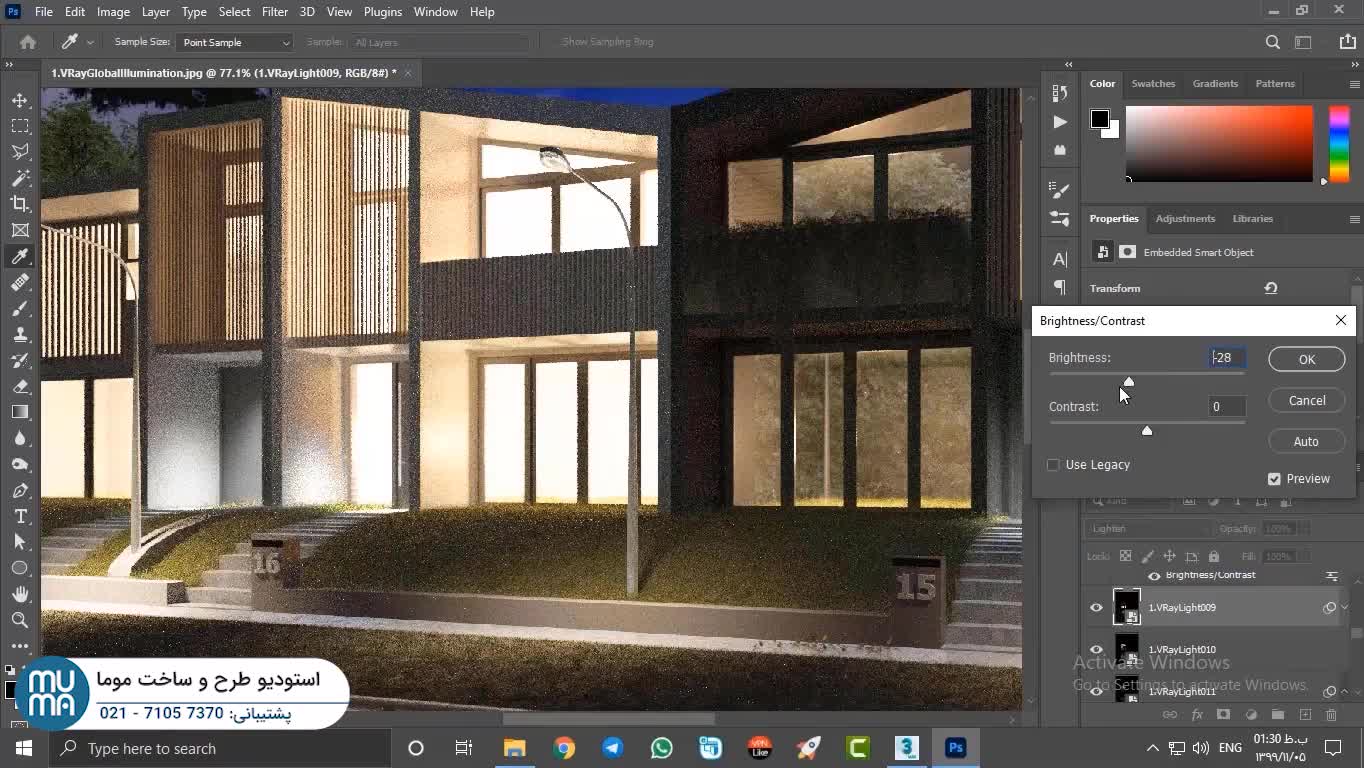The height and width of the screenshot is (768, 1364).
Task: Select the Hand tool
Action: (x=20, y=594)
